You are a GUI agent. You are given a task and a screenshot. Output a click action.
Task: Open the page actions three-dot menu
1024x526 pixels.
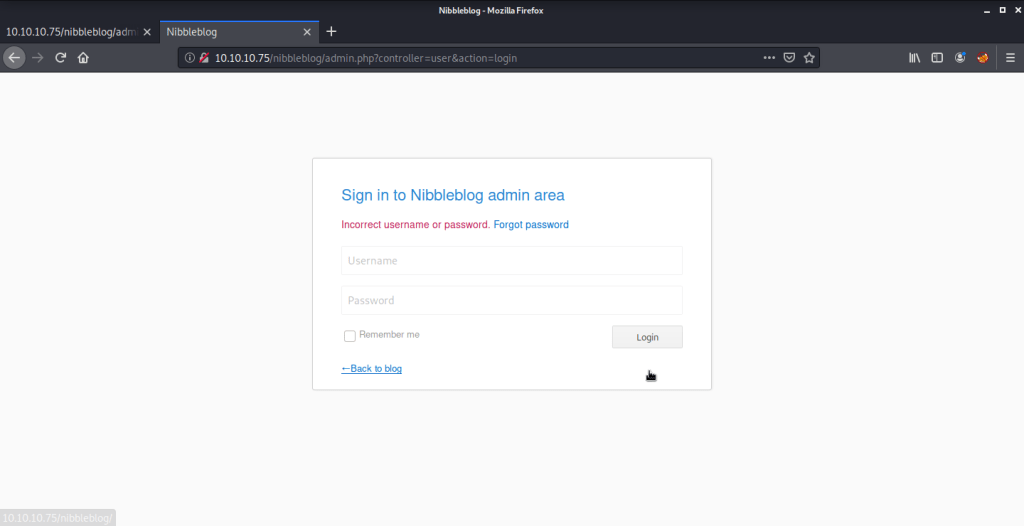click(768, 58)
